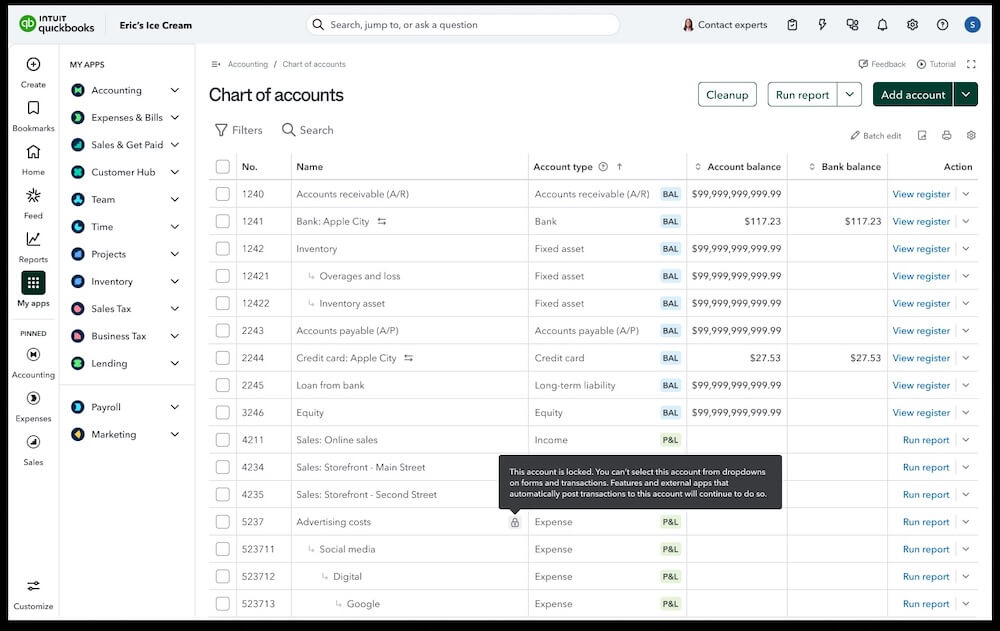
Task: Click the fullscreen expand icon
Action: pos(971,64)
